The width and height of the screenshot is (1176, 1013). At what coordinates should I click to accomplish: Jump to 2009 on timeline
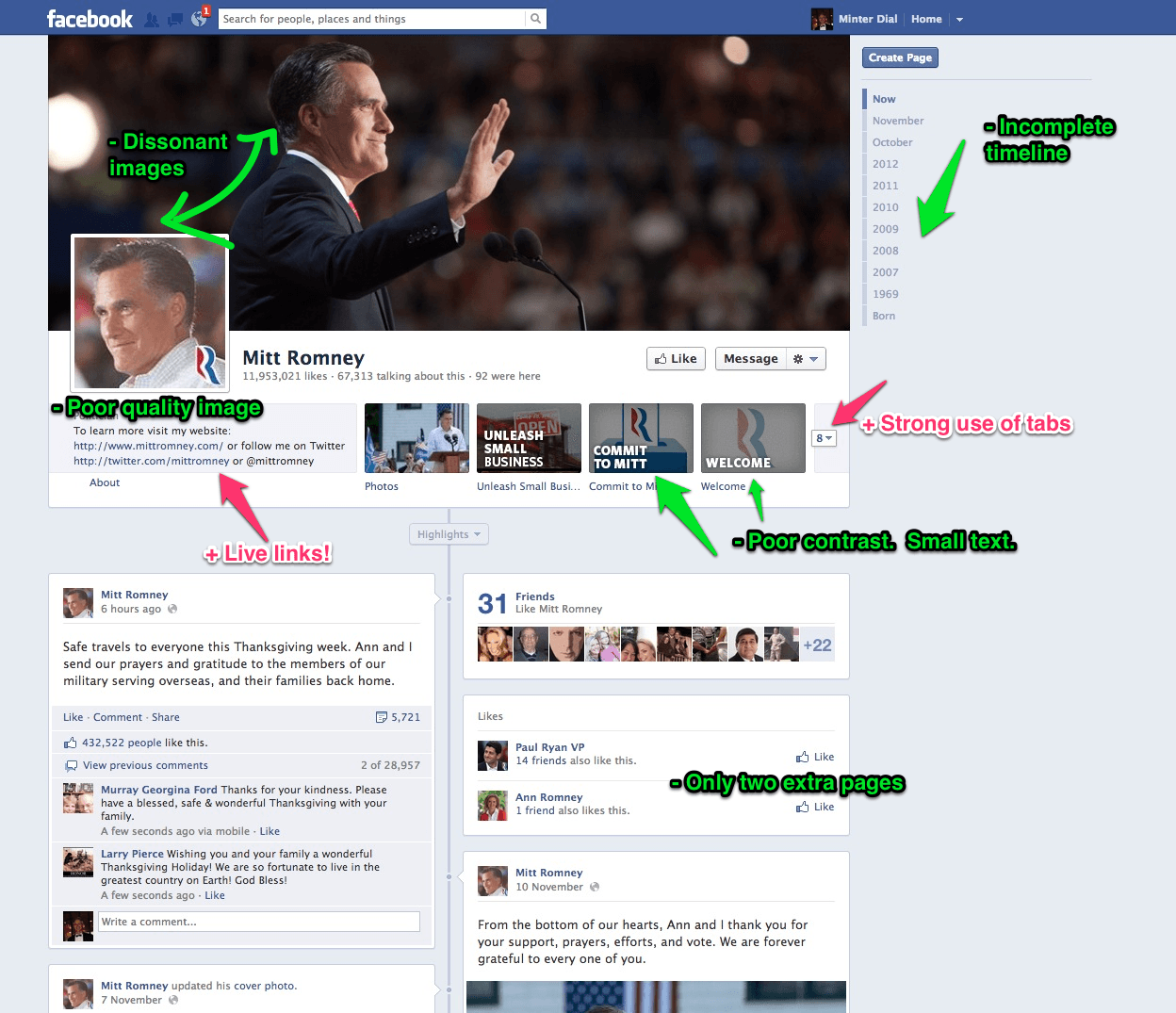pyautogui.click(x=886, y=229)
